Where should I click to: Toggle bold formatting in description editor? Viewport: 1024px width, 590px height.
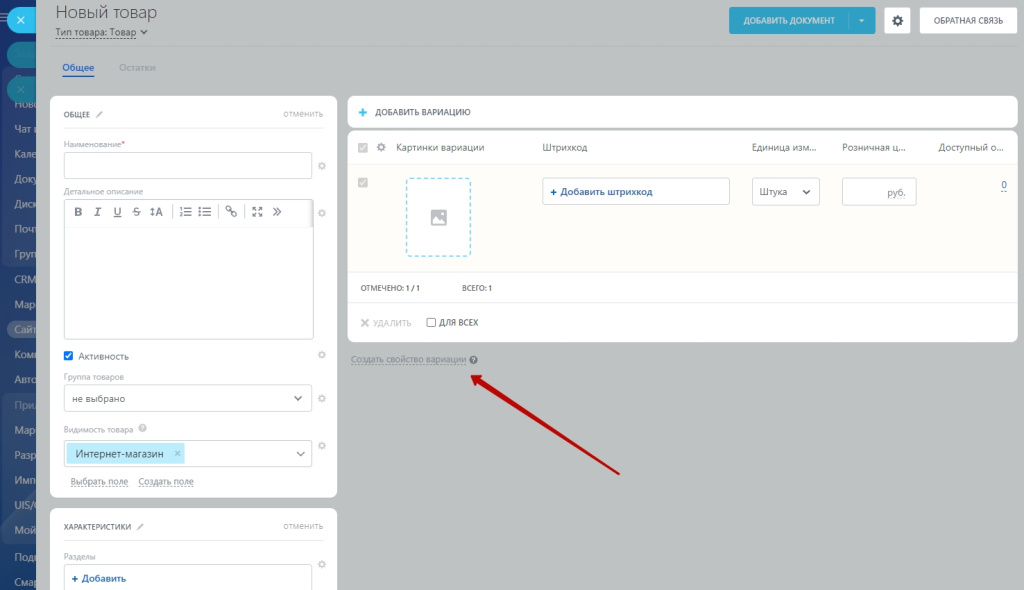(x=79, y=212)
